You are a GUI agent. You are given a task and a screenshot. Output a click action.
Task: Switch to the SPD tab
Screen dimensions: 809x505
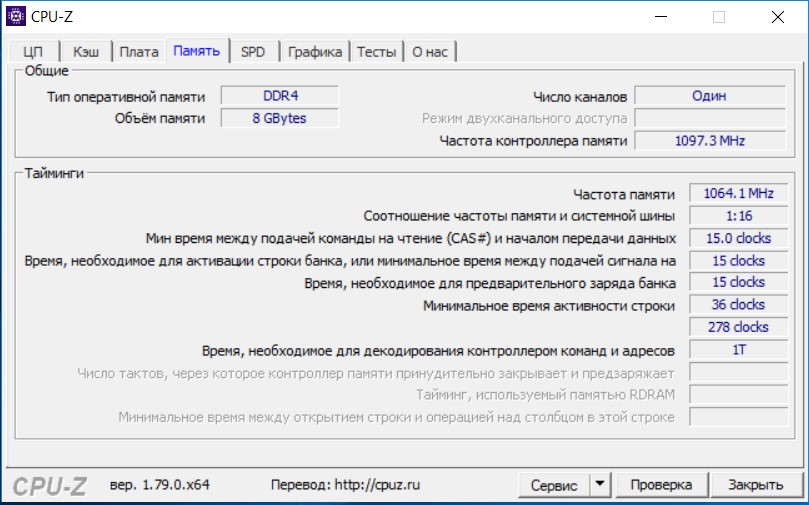253,52
